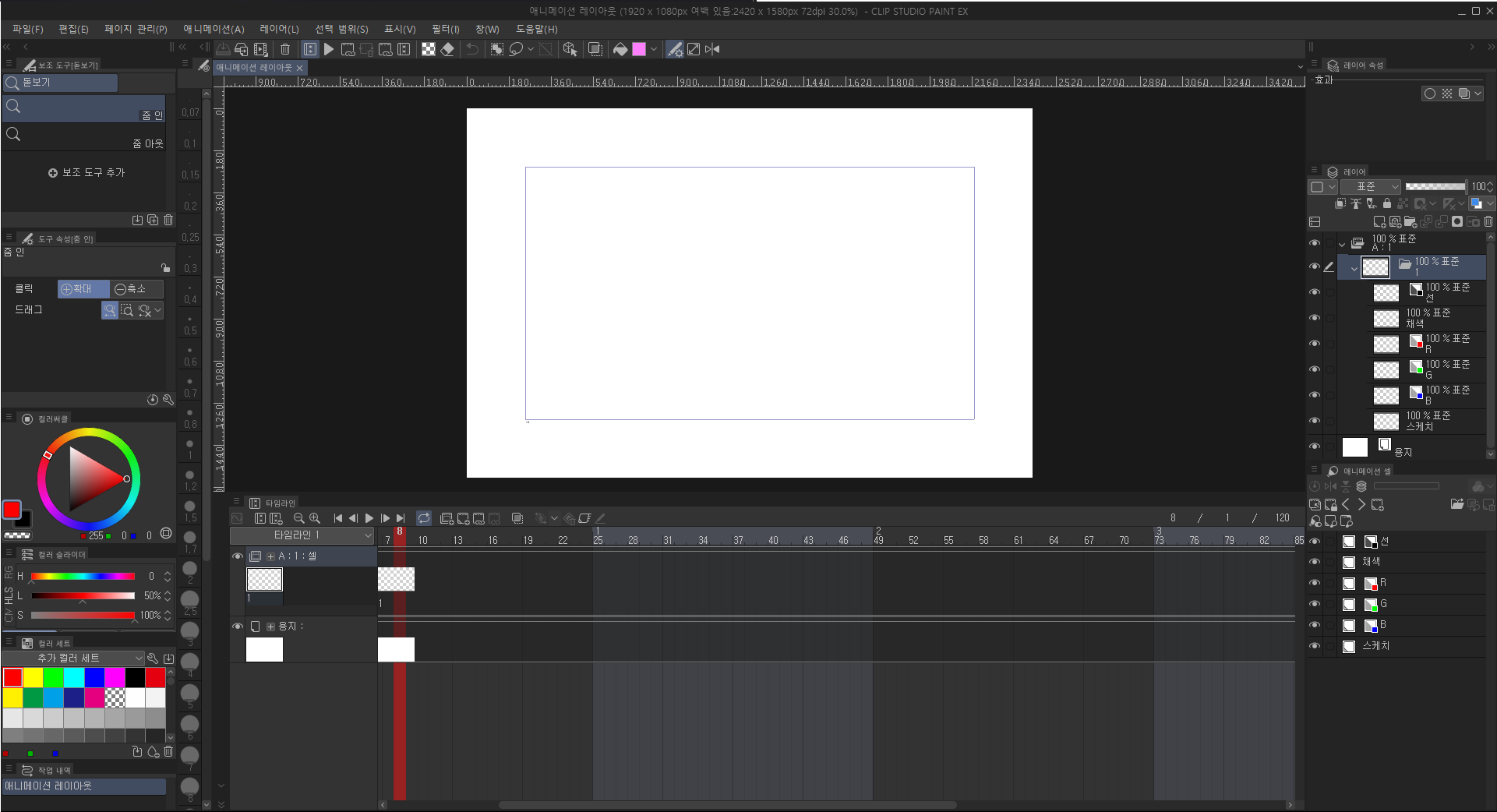
Task: Click the trash Delete icon in top command bar
Action: (285, 49)
